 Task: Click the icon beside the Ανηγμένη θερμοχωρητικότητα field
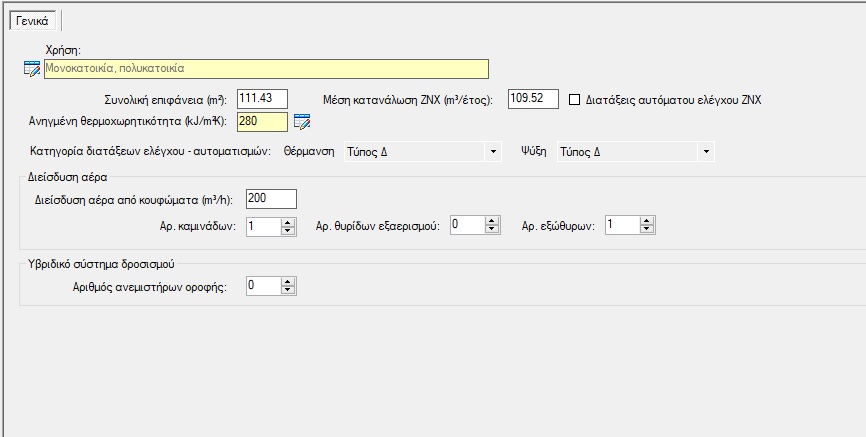coord(302,122)
